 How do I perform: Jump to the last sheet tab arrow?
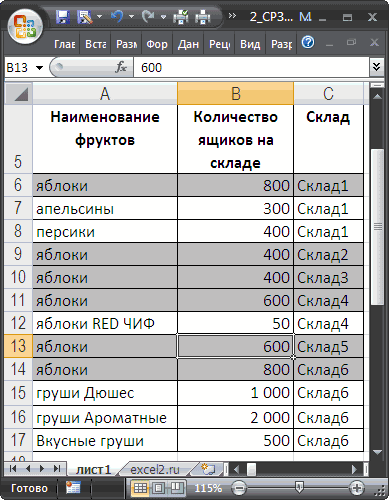(57, 469)
